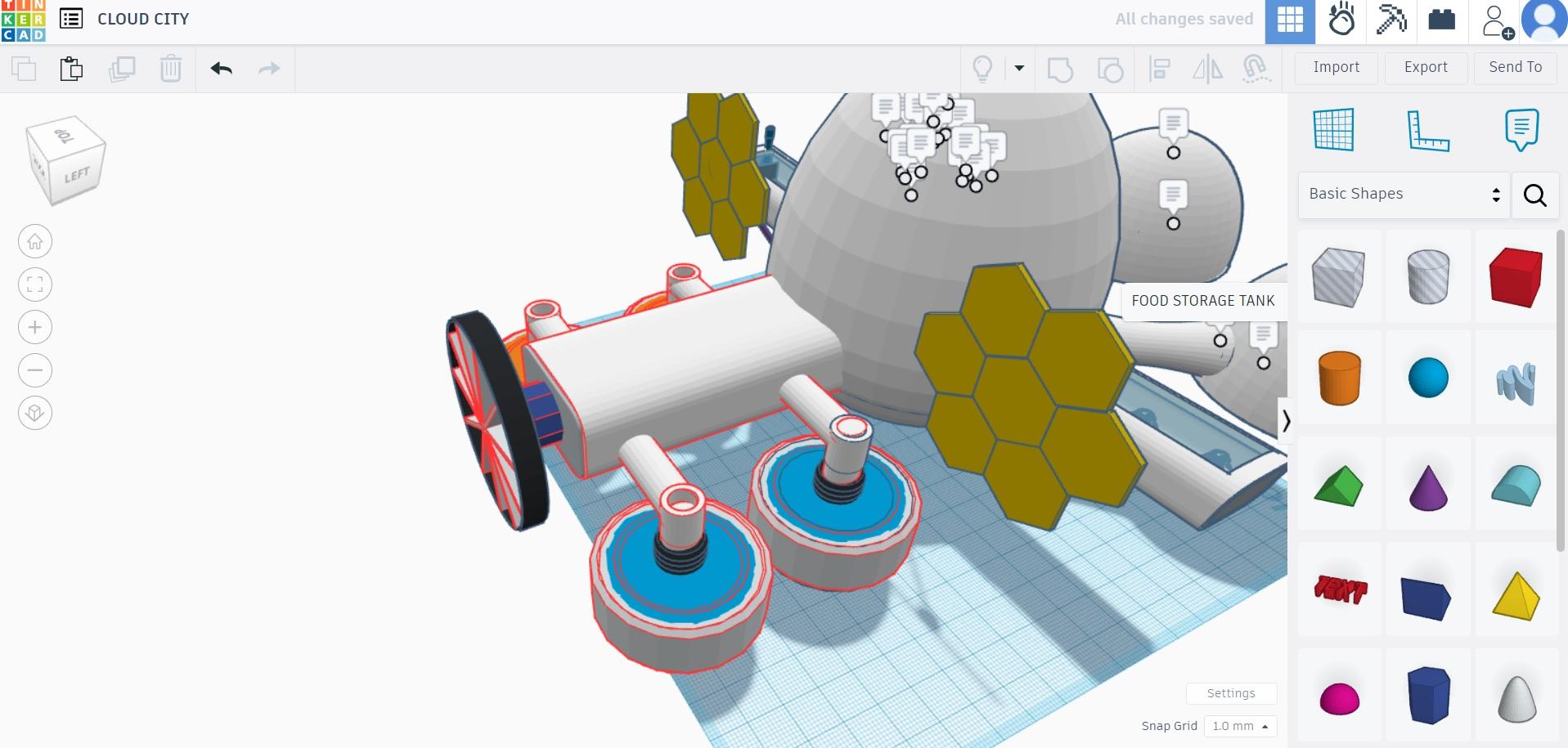Click the Delete trash icon

pyautogui.click(x=171, y=69)
